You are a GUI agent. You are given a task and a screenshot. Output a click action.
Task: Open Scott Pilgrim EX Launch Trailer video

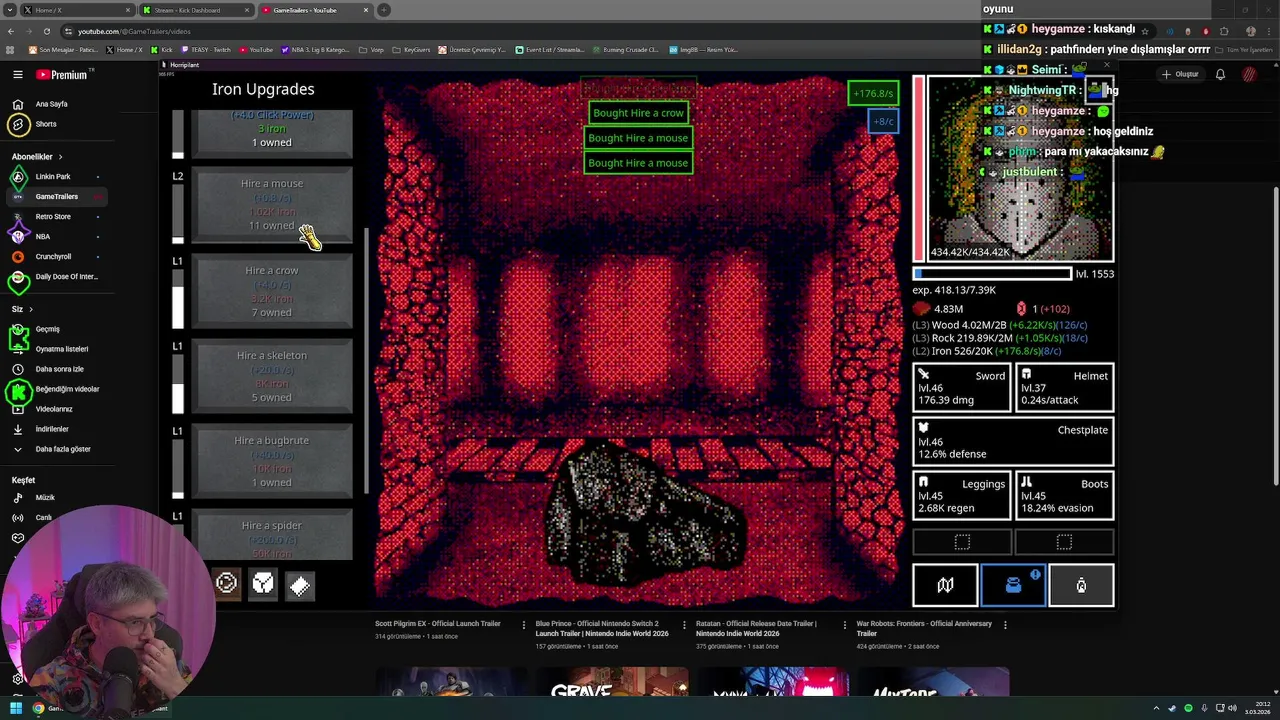pyautogui.click(x=438, y=623)
